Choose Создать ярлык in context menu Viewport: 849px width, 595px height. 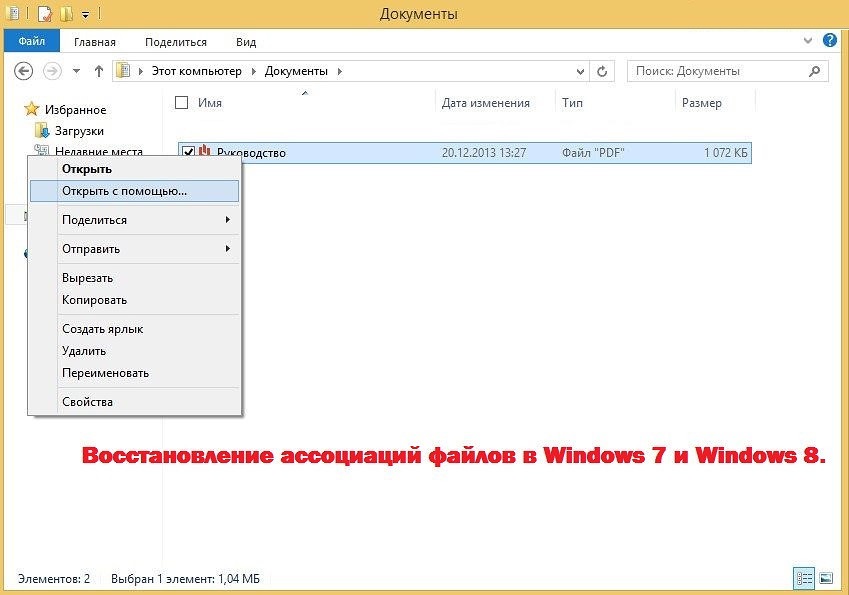pos(134,329)
